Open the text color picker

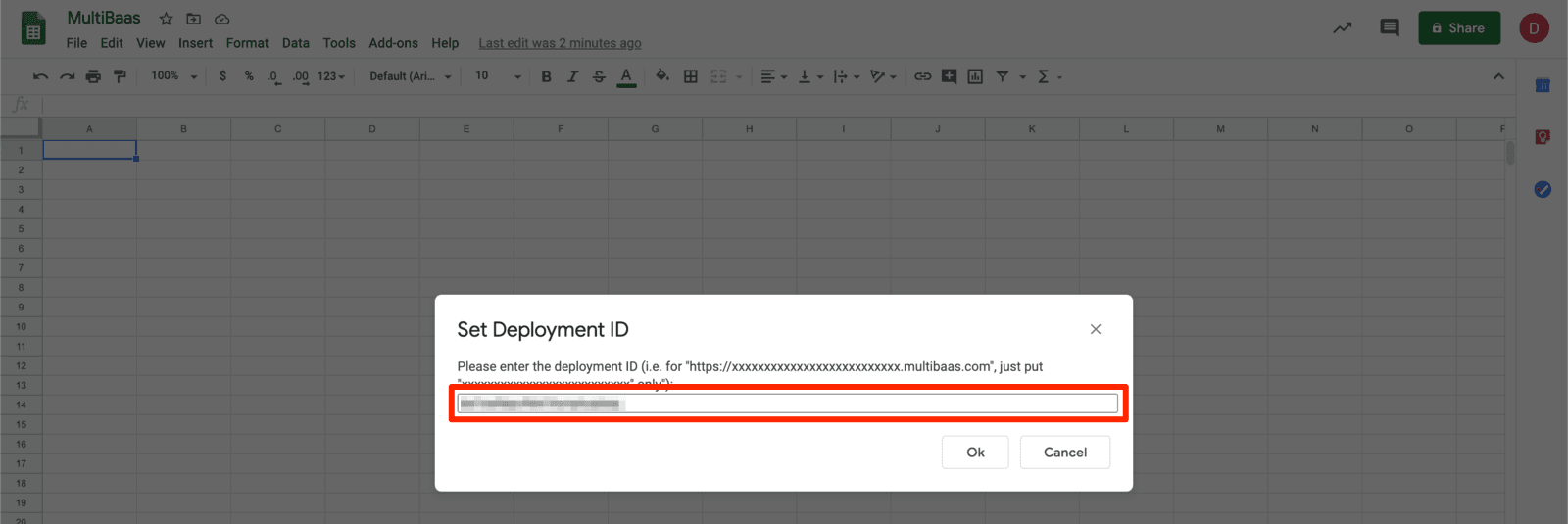[626, 76]
